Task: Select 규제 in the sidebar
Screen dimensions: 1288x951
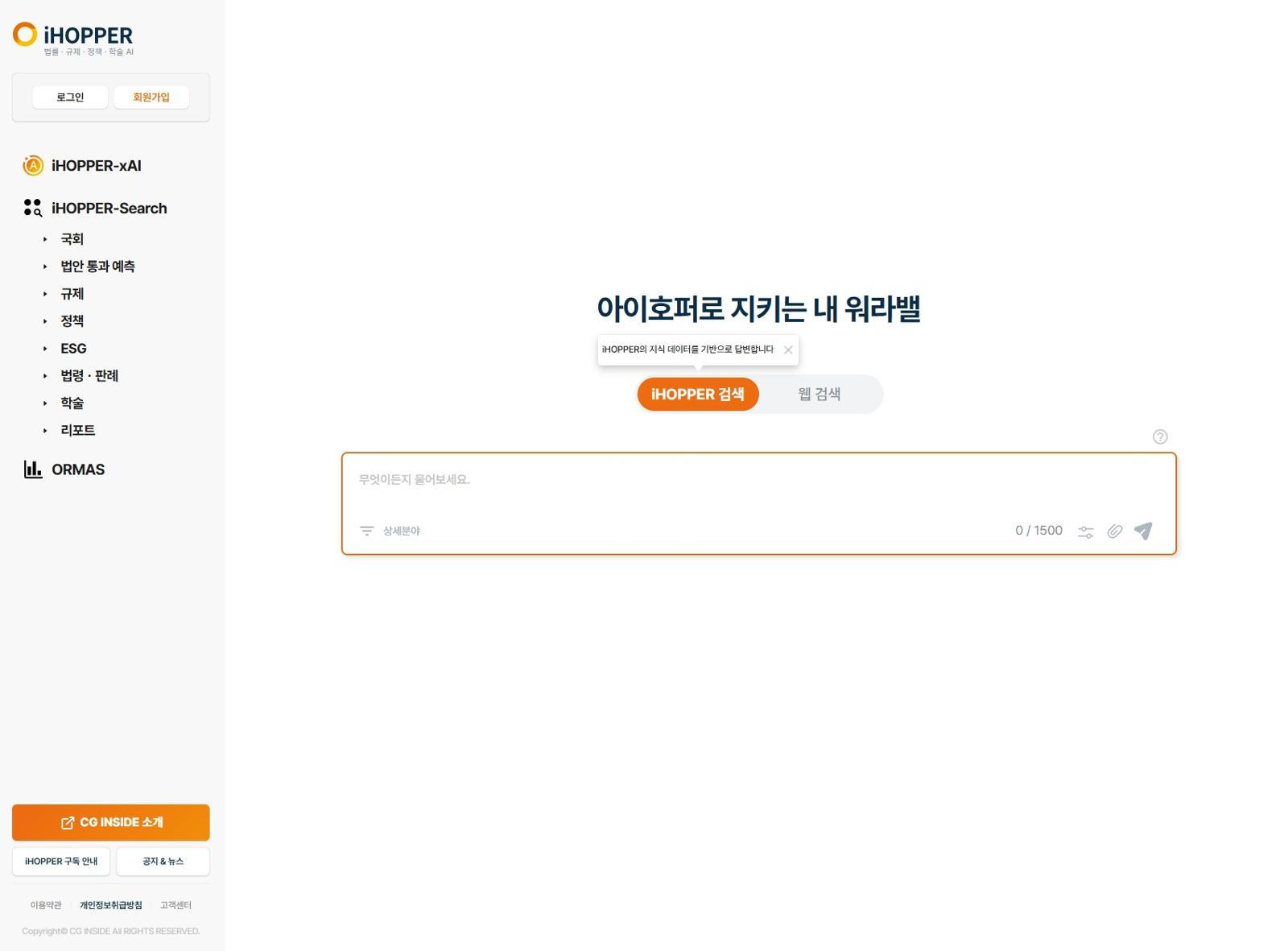Action: (72, 294)
